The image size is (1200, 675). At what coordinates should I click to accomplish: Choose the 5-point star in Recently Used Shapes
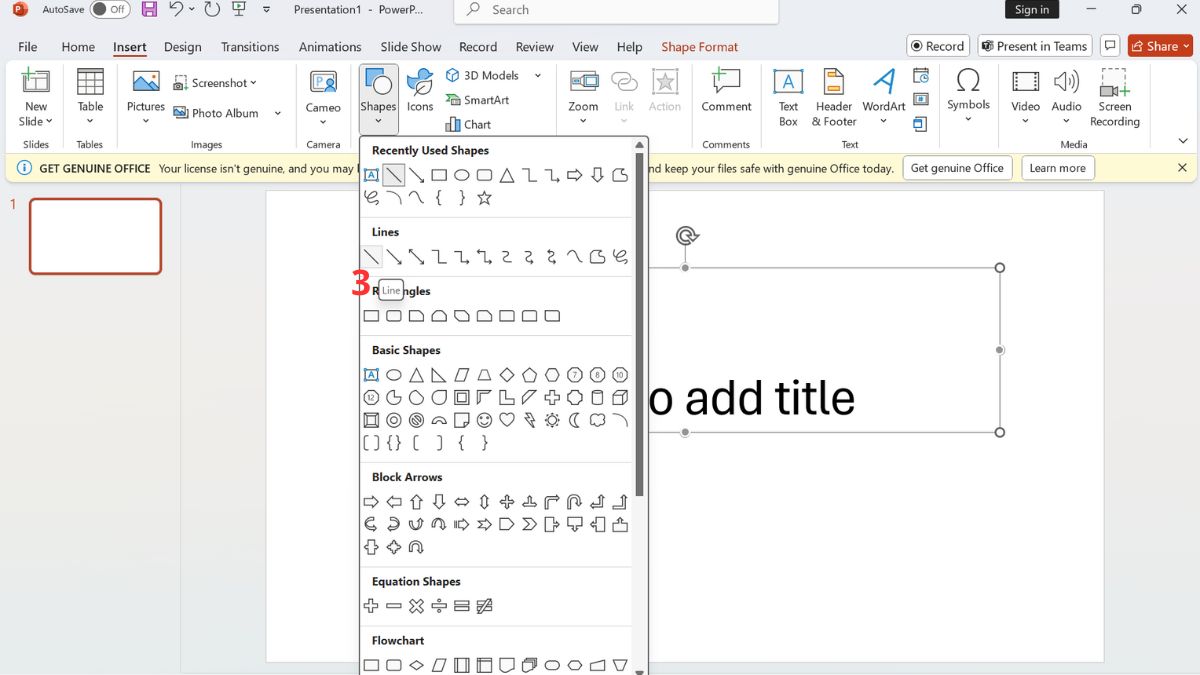coord(484,198)
